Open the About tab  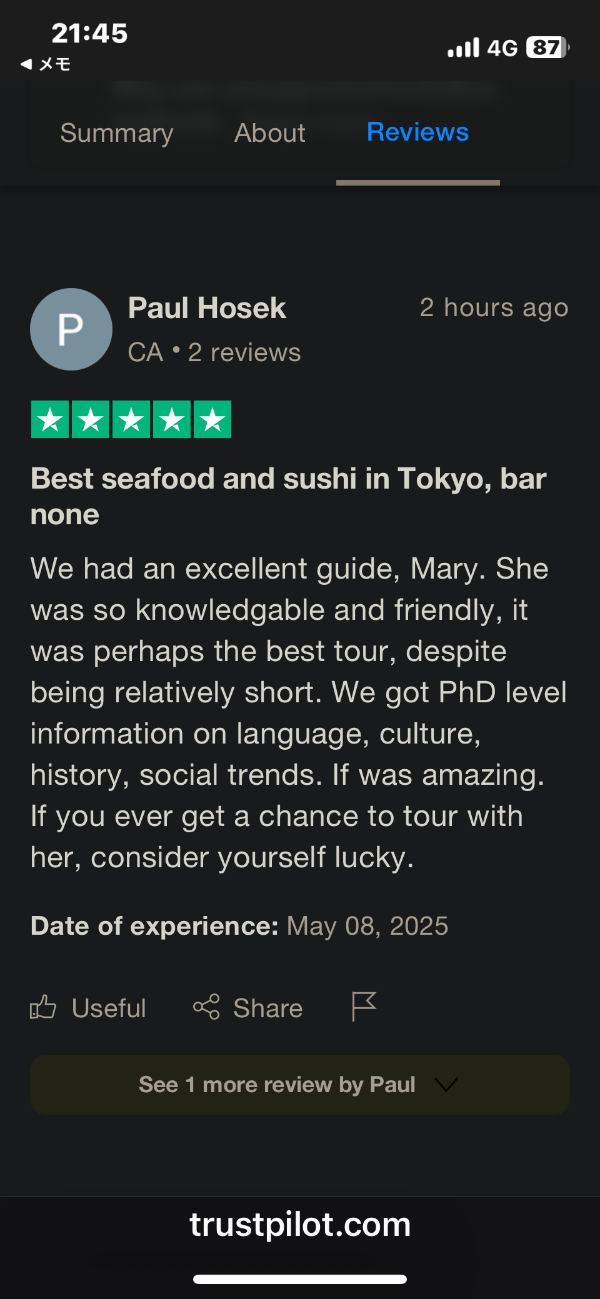(x=270, y=133)
